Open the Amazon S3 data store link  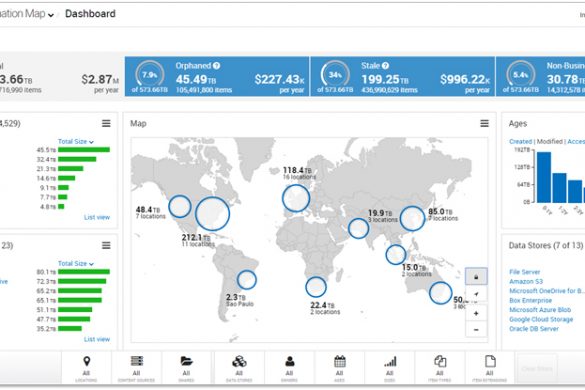point(526,281)
